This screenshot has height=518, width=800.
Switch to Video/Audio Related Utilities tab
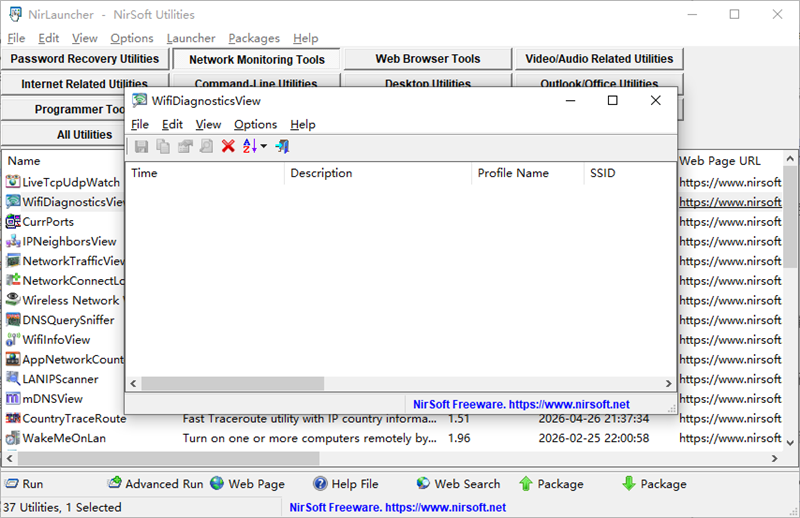[599, 59]
